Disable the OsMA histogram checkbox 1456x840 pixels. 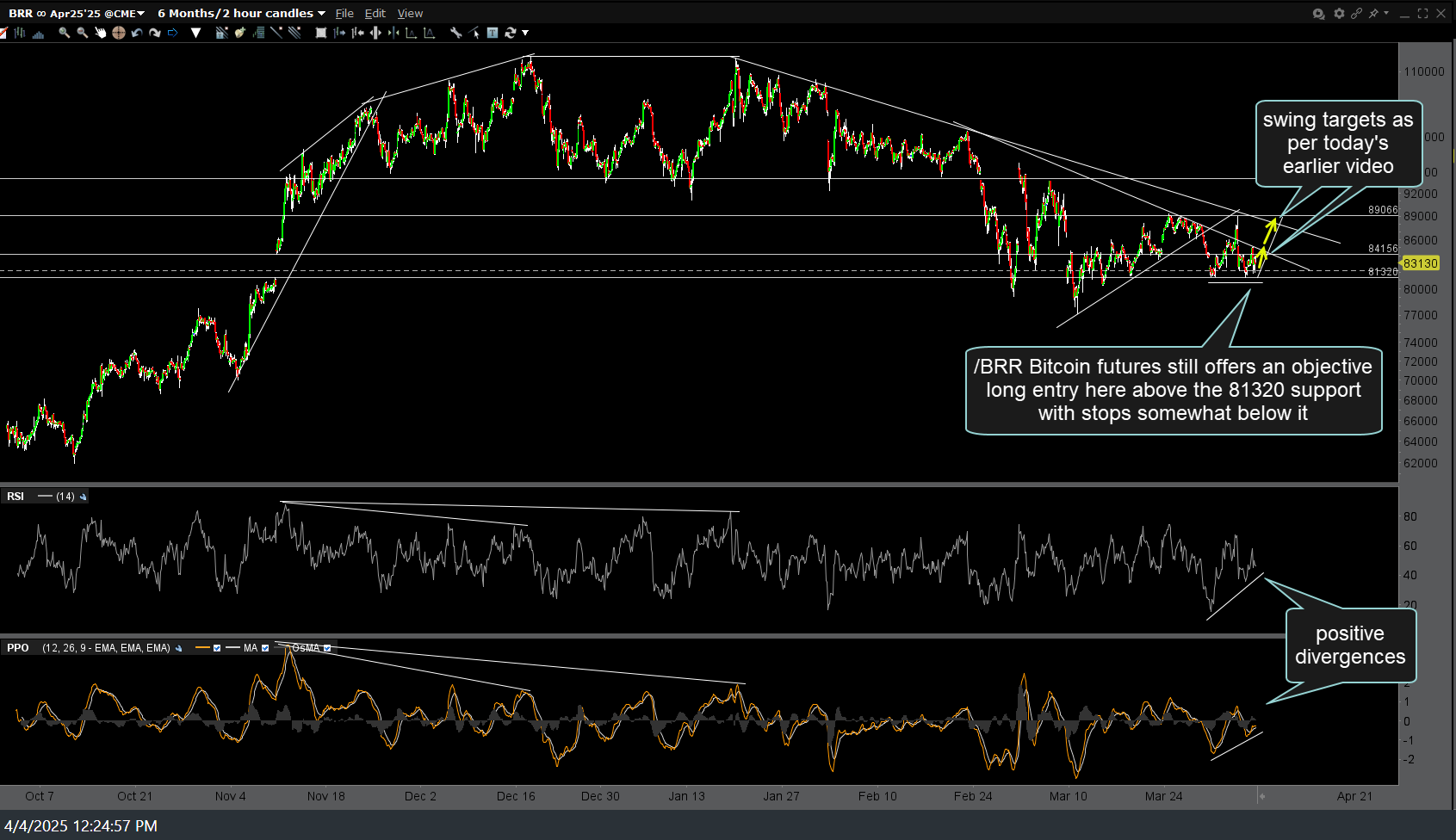tap(327, 648)
